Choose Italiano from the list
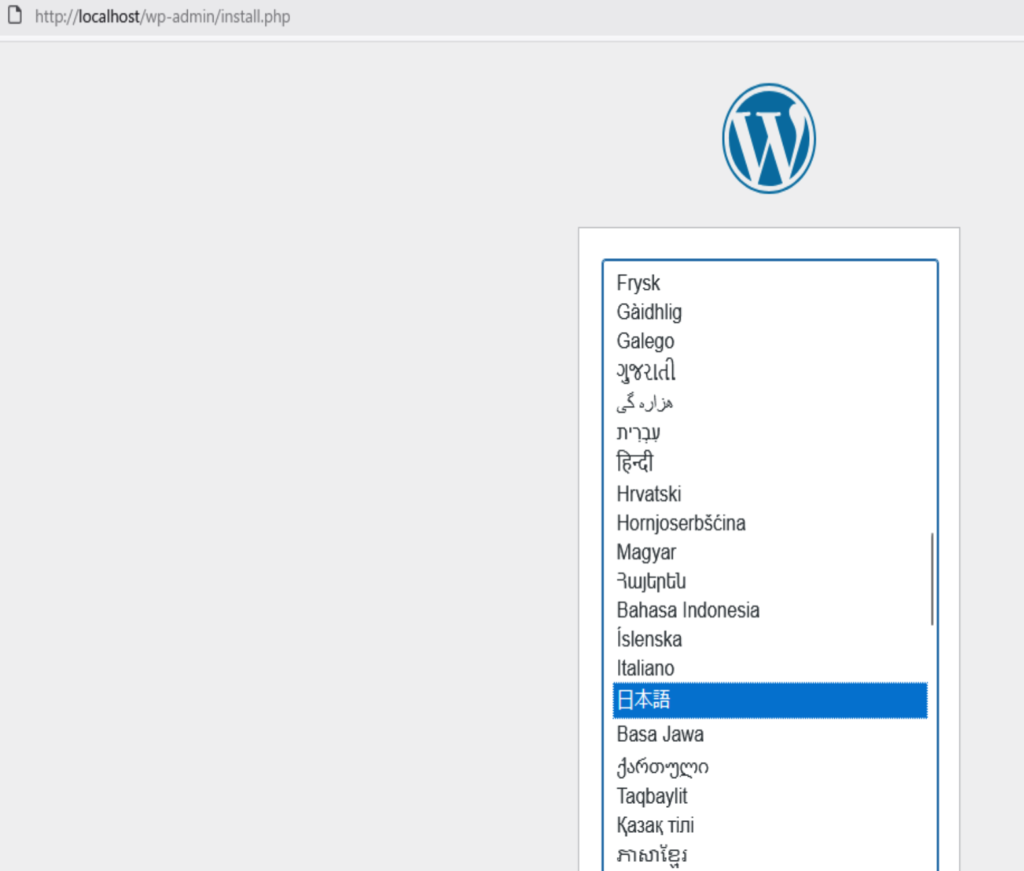 point(645,668)
